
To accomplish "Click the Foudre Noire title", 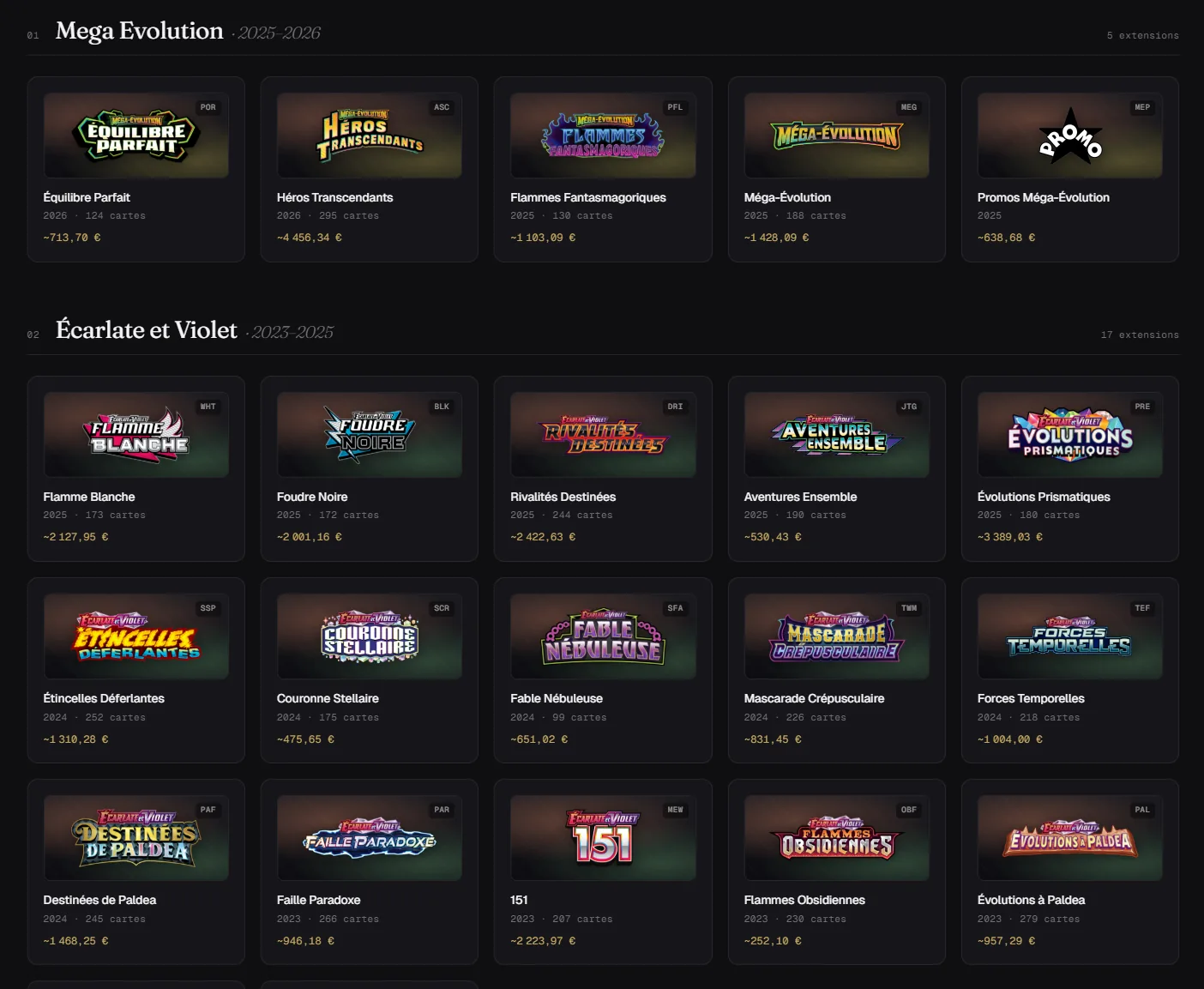I will (312, 497).
